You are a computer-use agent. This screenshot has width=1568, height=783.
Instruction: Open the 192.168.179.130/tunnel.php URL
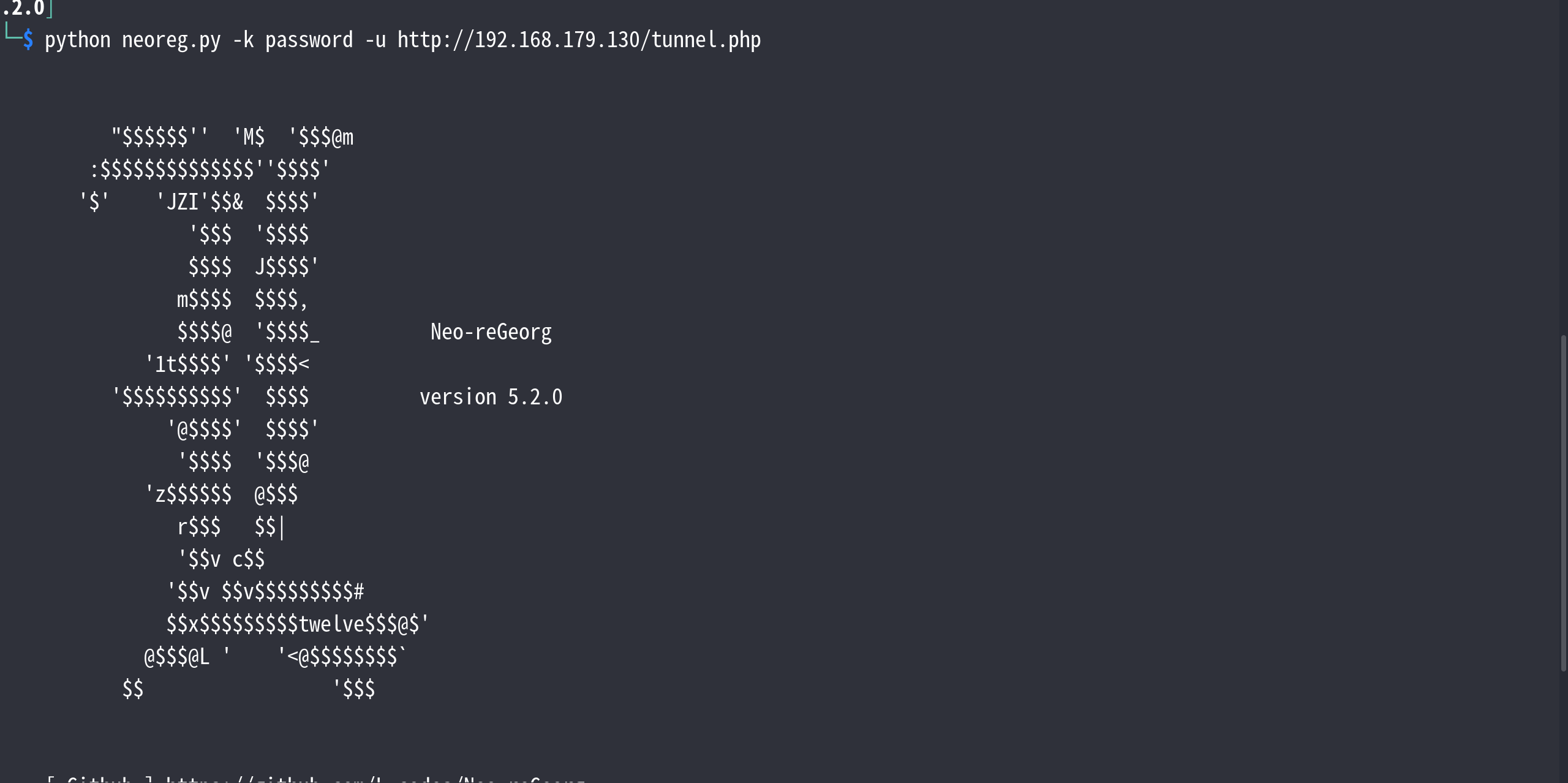pyautogui.click(x=579, y=40)
